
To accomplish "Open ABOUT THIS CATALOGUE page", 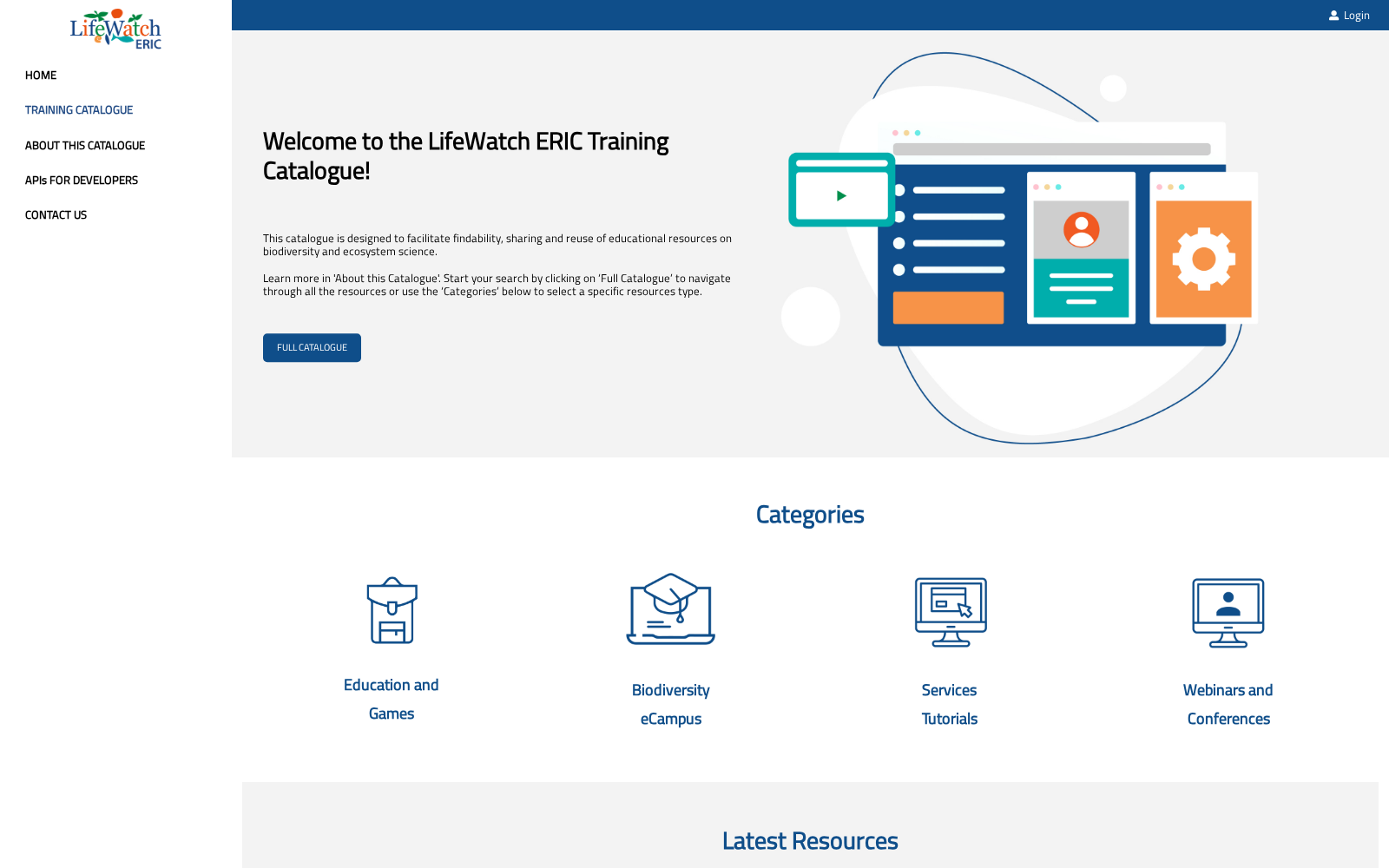I will point(85,146).
